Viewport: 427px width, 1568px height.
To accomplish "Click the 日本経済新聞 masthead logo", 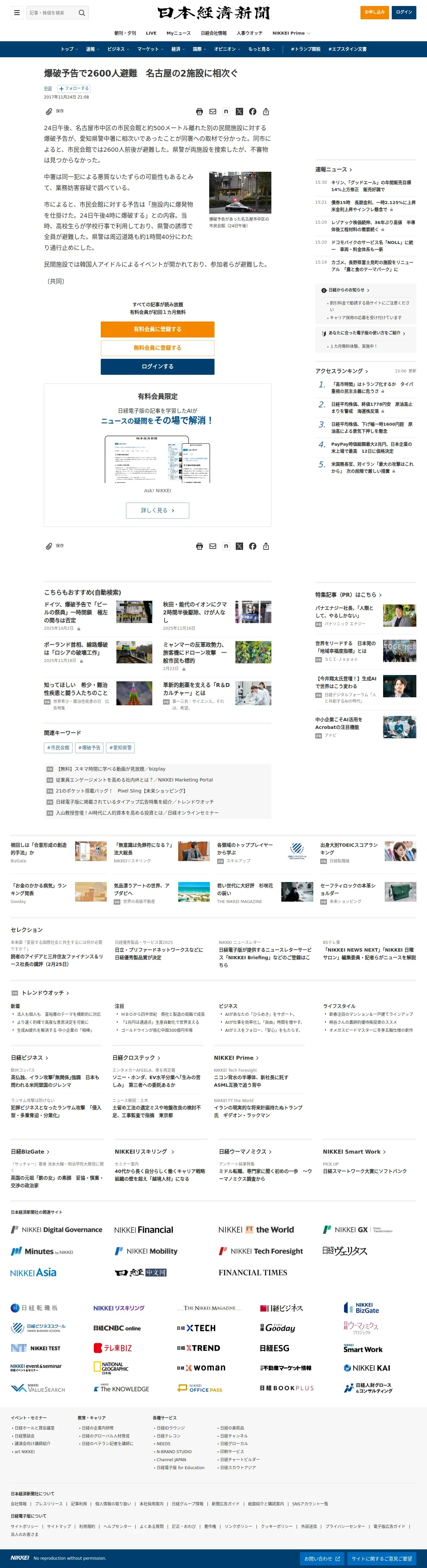I will tap(213, 13).
